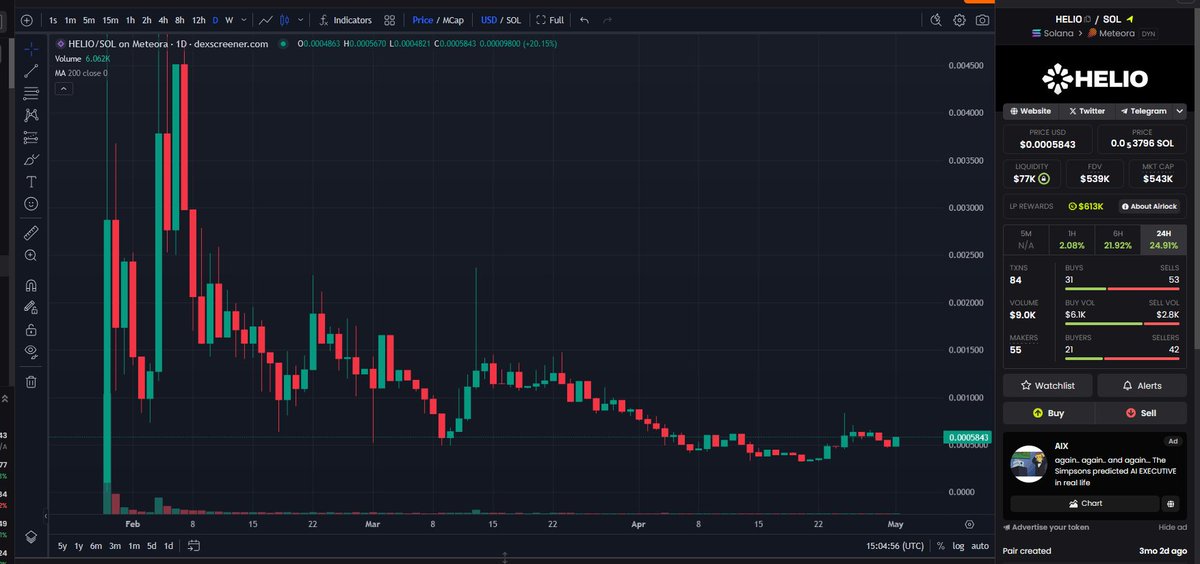Remove drawings with the trash icon
This screenshot has width=1200, height=564.
pos(31,381)
